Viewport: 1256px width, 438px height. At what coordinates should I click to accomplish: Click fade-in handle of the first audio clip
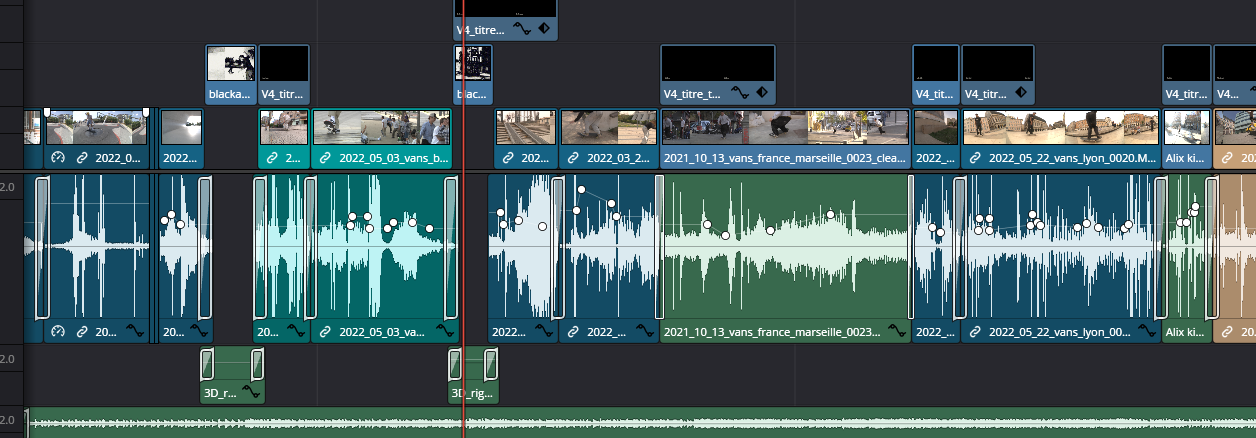click(42, 247)
